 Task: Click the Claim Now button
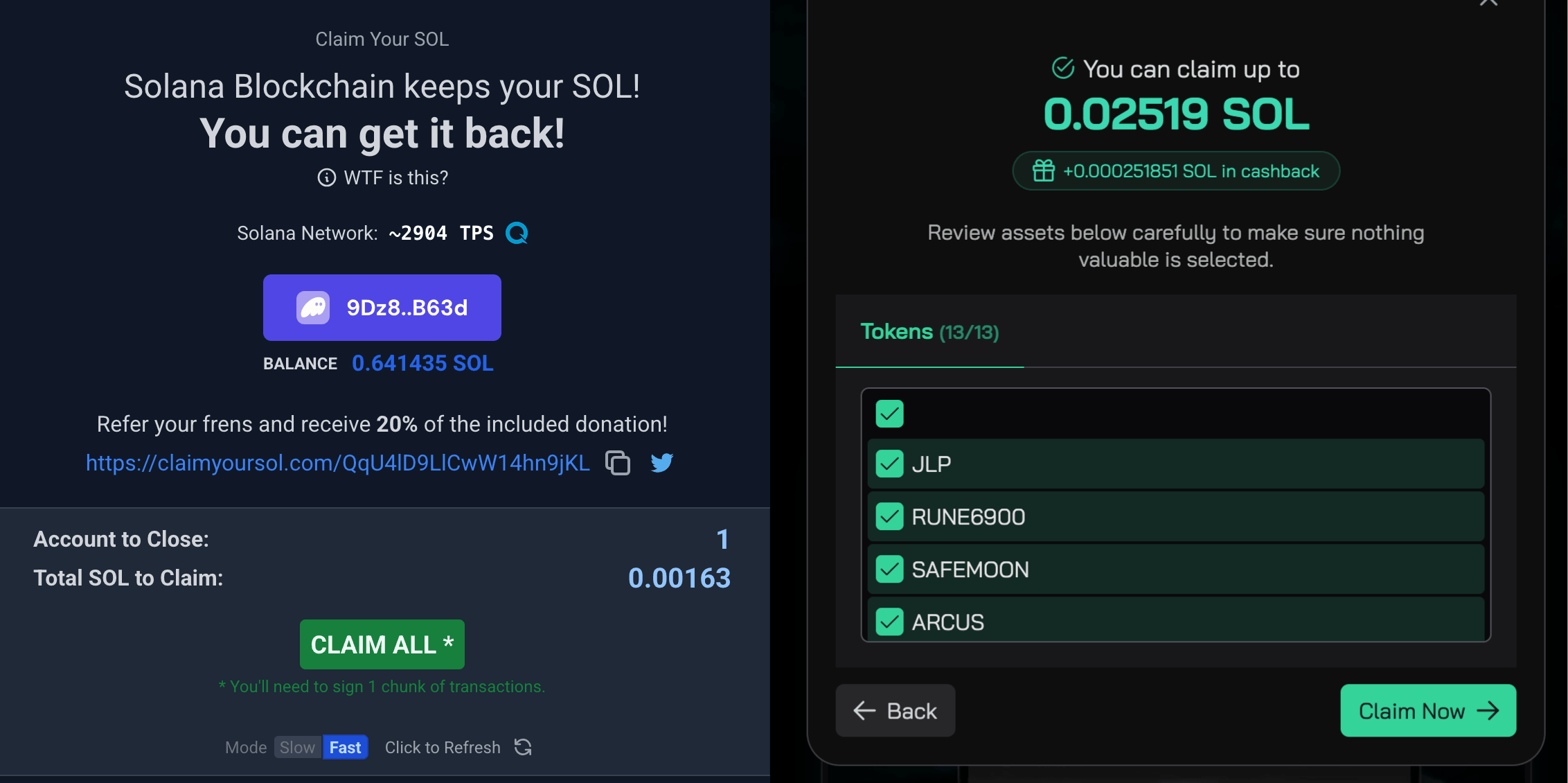[1428, 710]
